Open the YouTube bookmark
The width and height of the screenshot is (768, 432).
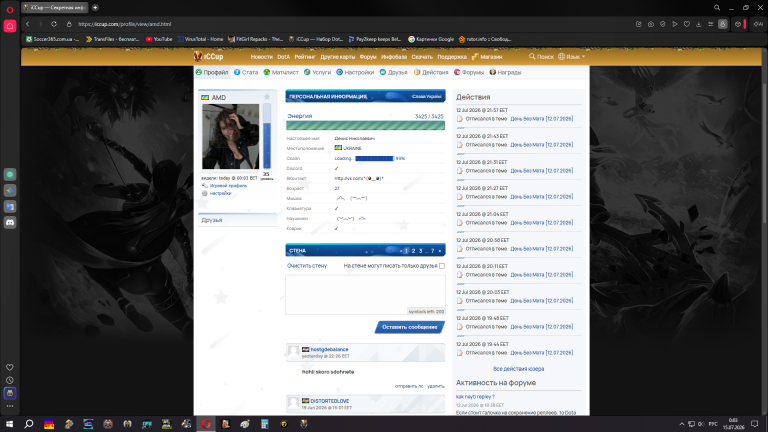[159, 39]
